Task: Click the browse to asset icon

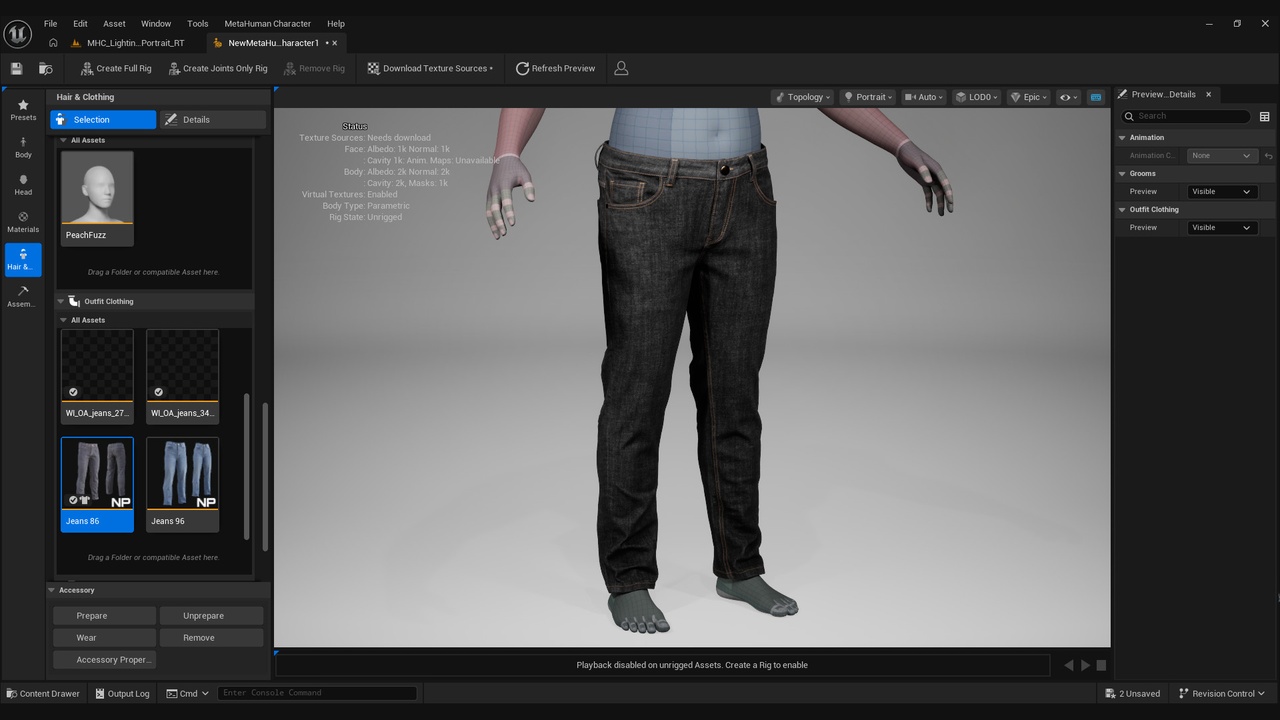Action: pyautogui.click(x=45, y=68)
